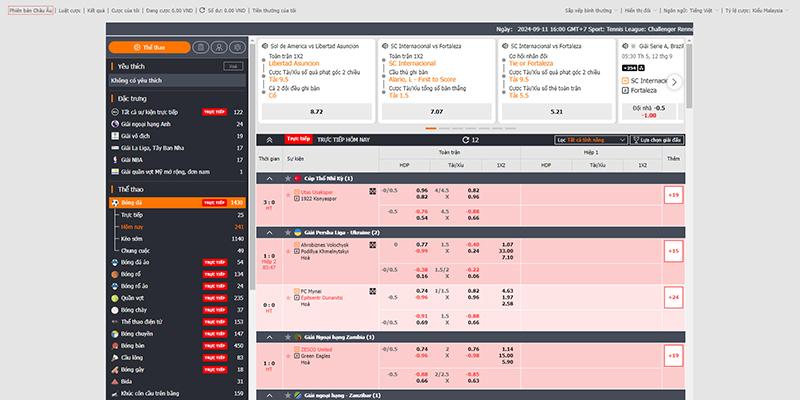Click the live match tracker icon for Ahrobiznes Volochysk
The height and width of the screenshot is (400, 800).
[x=372, y=245]
